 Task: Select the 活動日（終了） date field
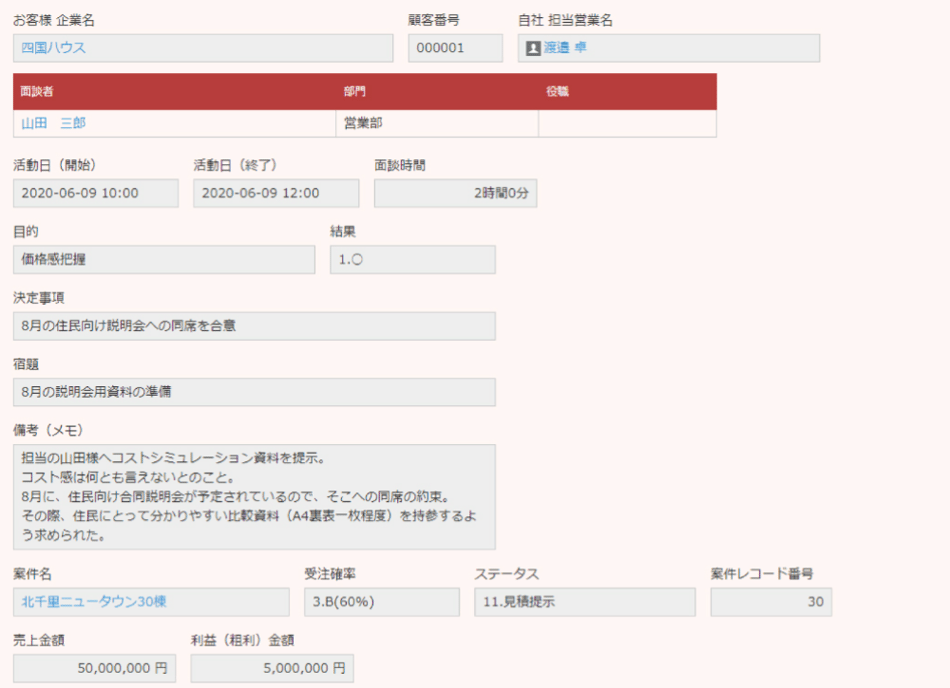(x=276, y=193)
